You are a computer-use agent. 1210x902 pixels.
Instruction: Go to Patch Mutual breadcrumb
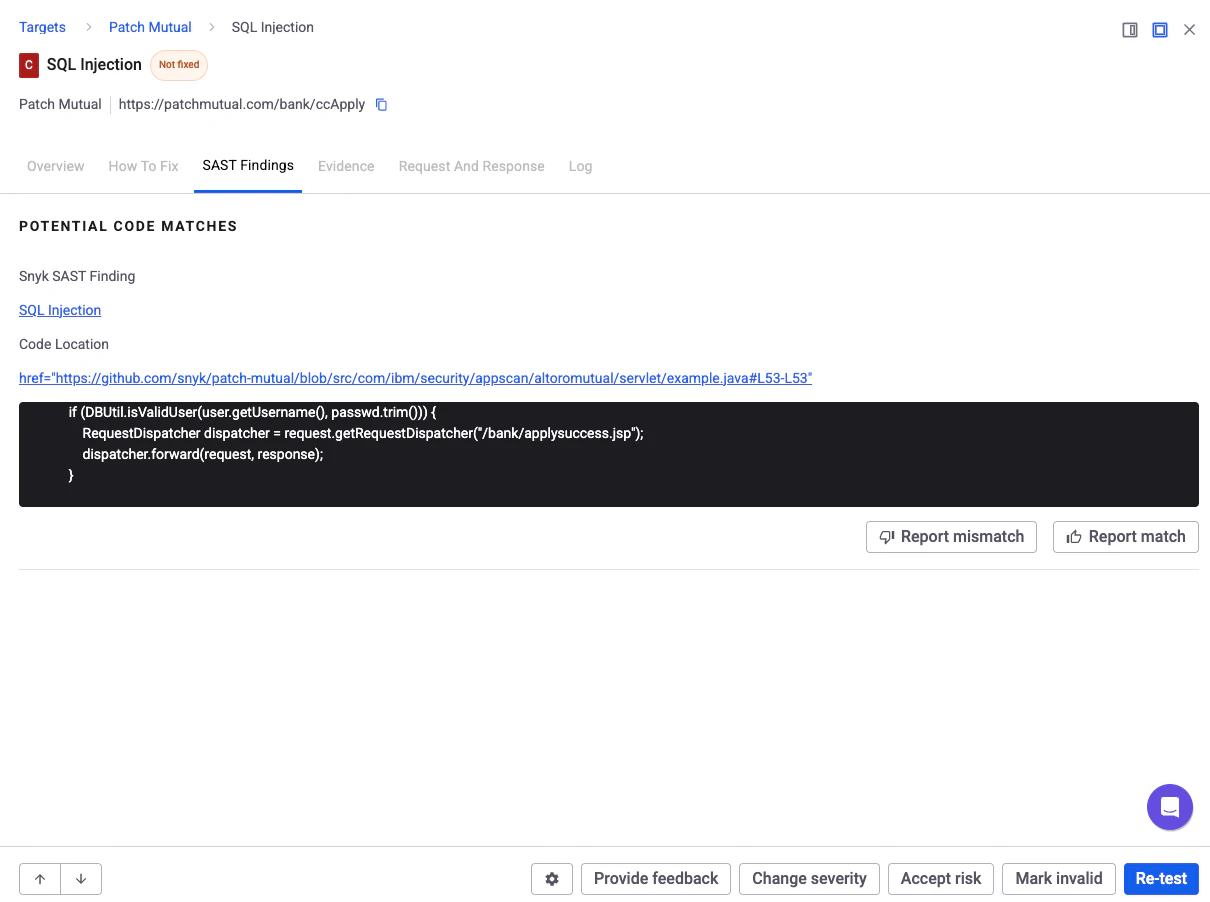pyautogui.click(x=150, y=27)
